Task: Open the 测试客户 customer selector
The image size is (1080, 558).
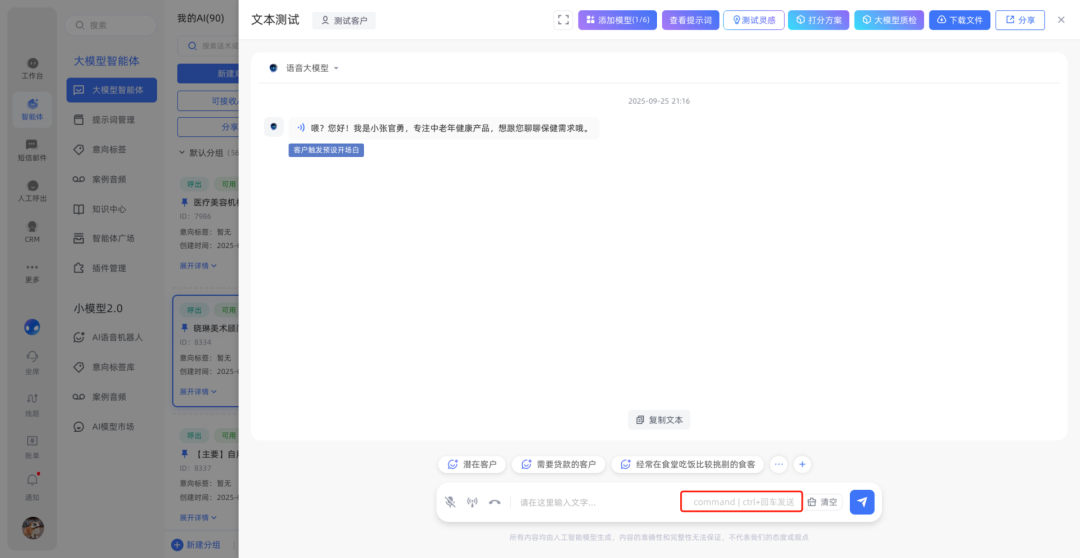Action: (x=344, y=20)
